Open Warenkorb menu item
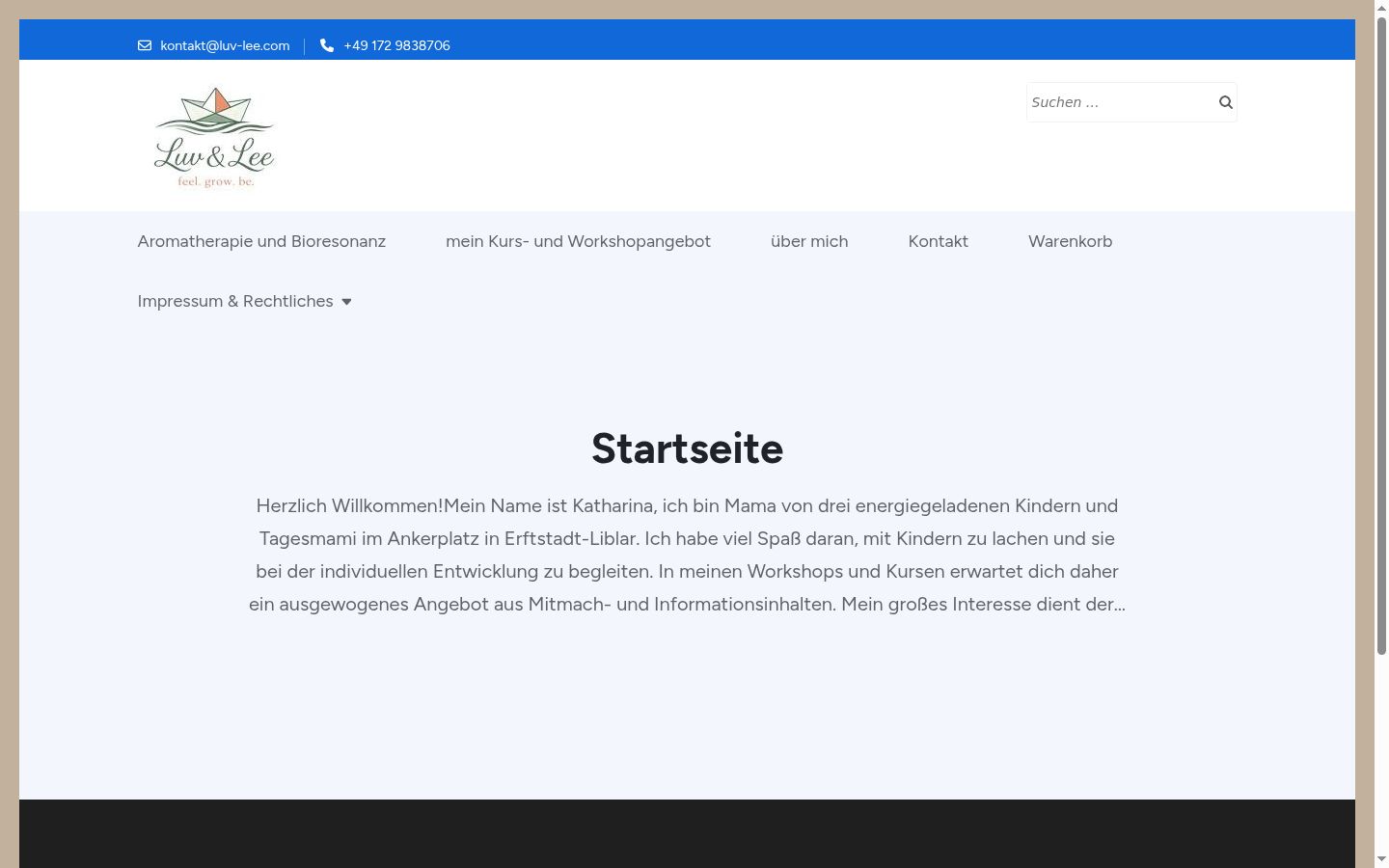1389x868 pixels. coord(1070,241)
